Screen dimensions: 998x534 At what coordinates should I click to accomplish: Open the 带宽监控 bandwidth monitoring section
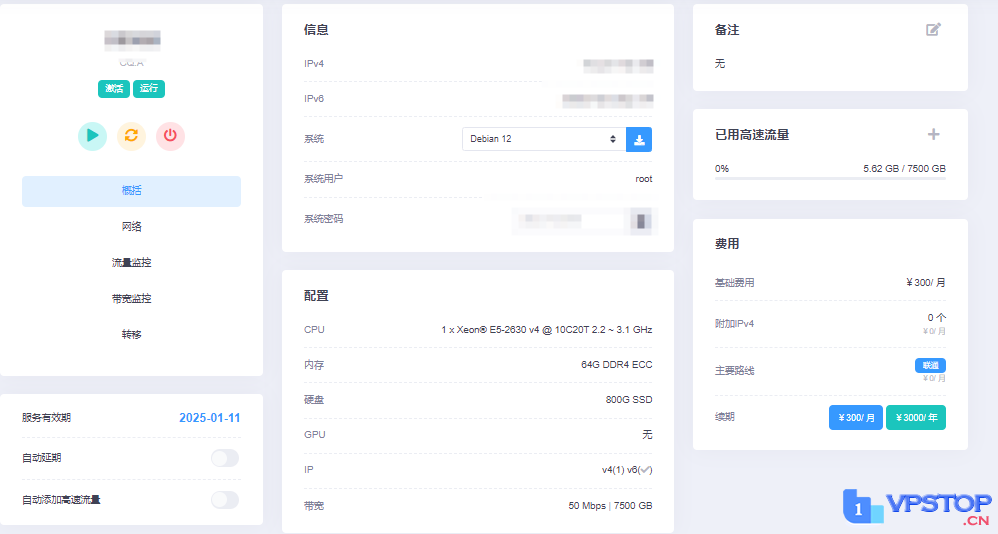coord(131,299)
